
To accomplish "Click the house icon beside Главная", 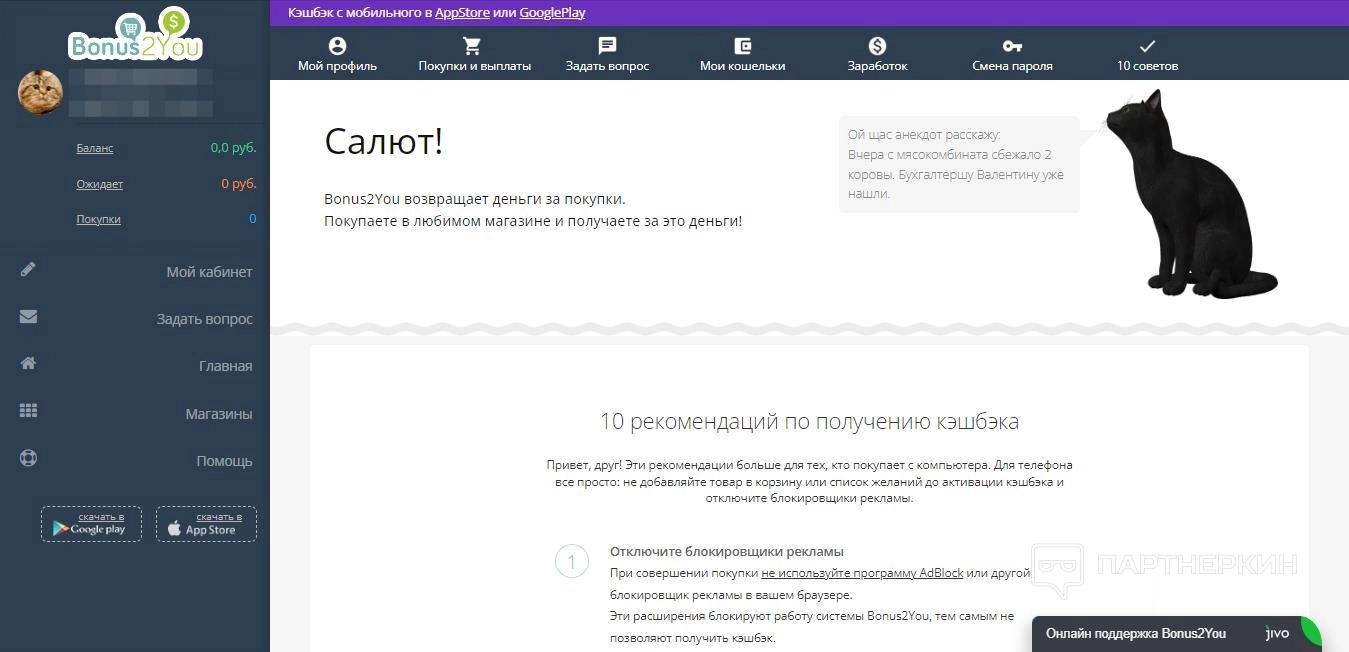I will point(28,364).
